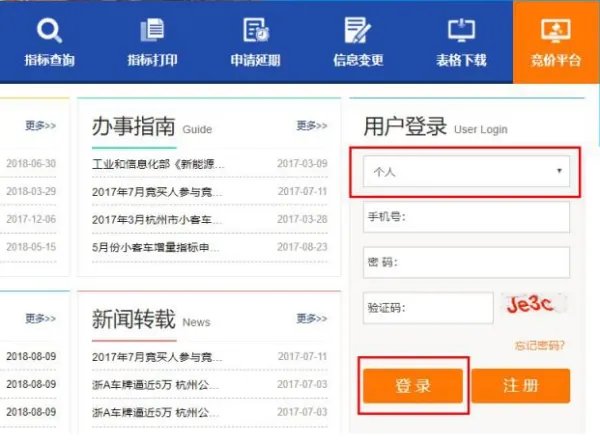The image size is (600, 444).
Task: Click 更多>> above the 2018-06-30 list
Action: click(41, 126)
